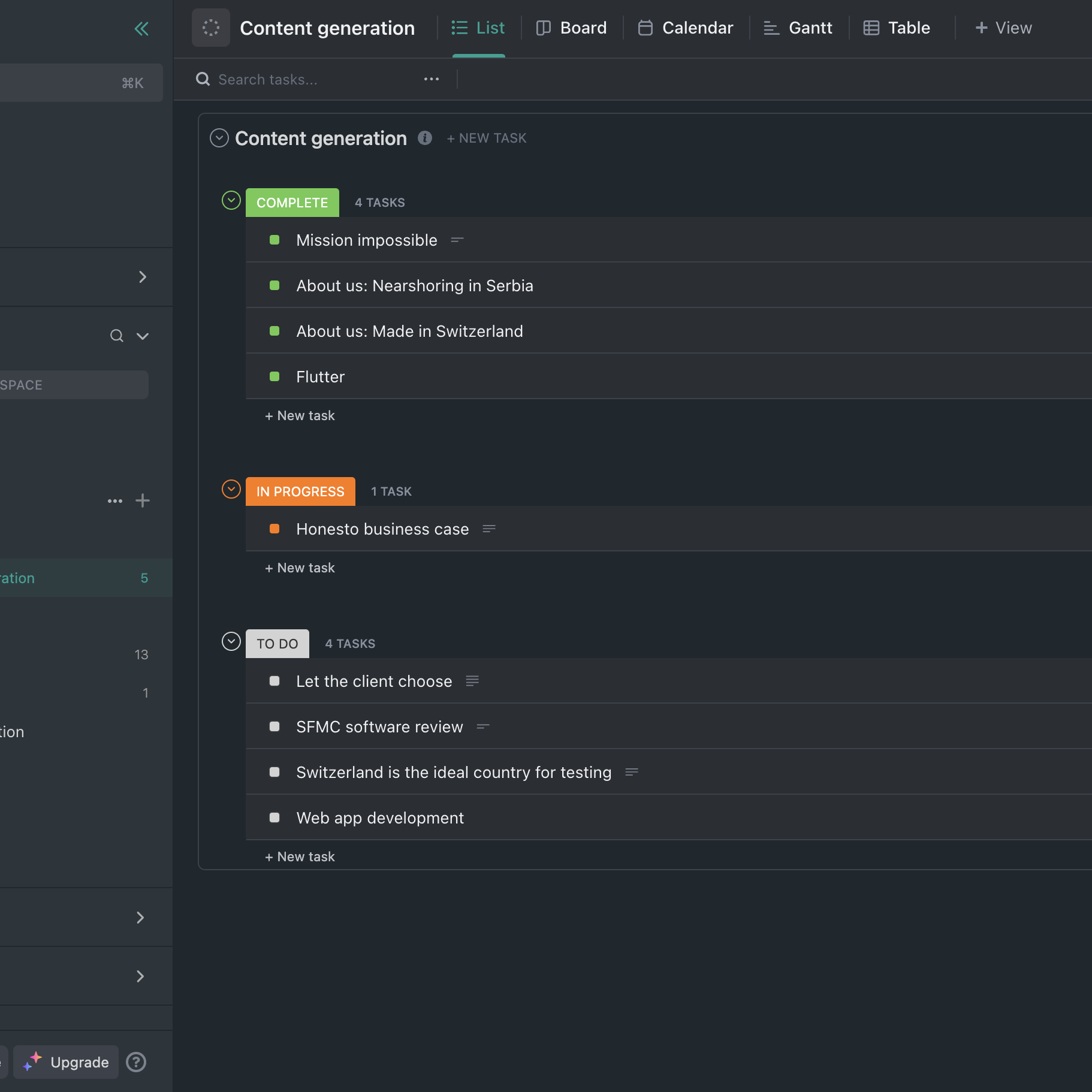
Task: Open the SFMC software review task
Action: point(379,727)
